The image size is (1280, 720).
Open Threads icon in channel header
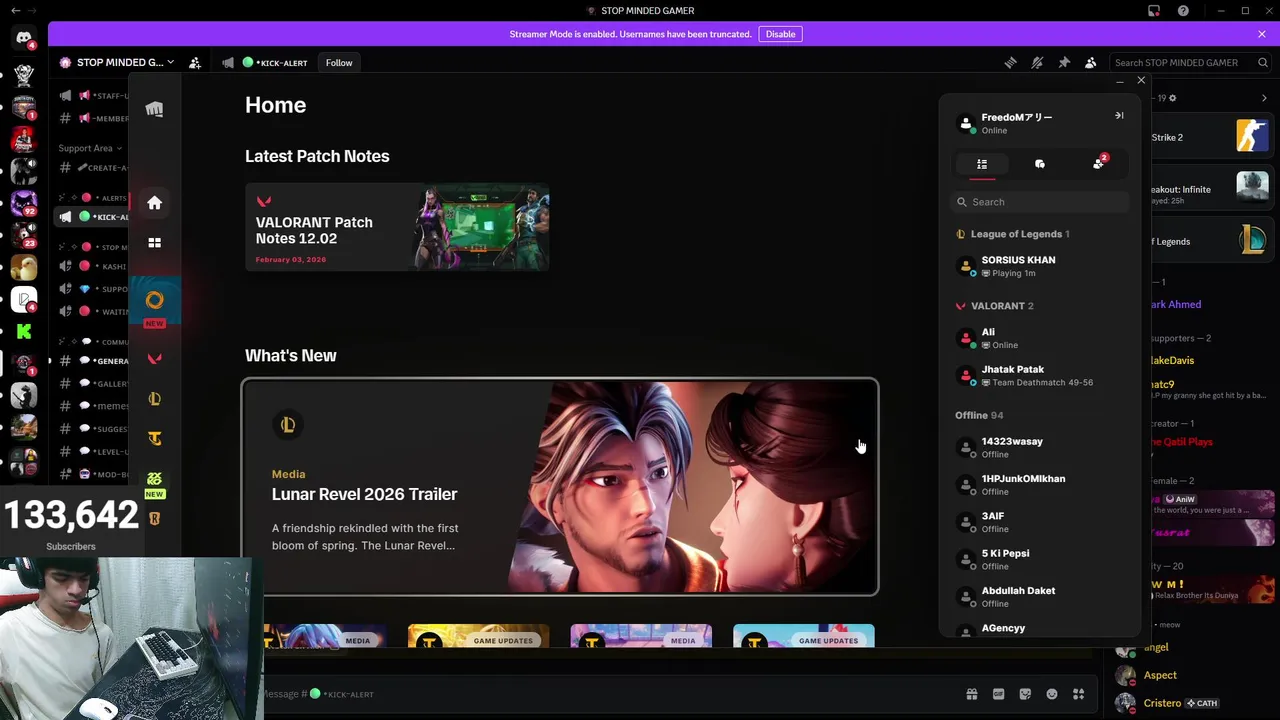tap(1010, 62)
